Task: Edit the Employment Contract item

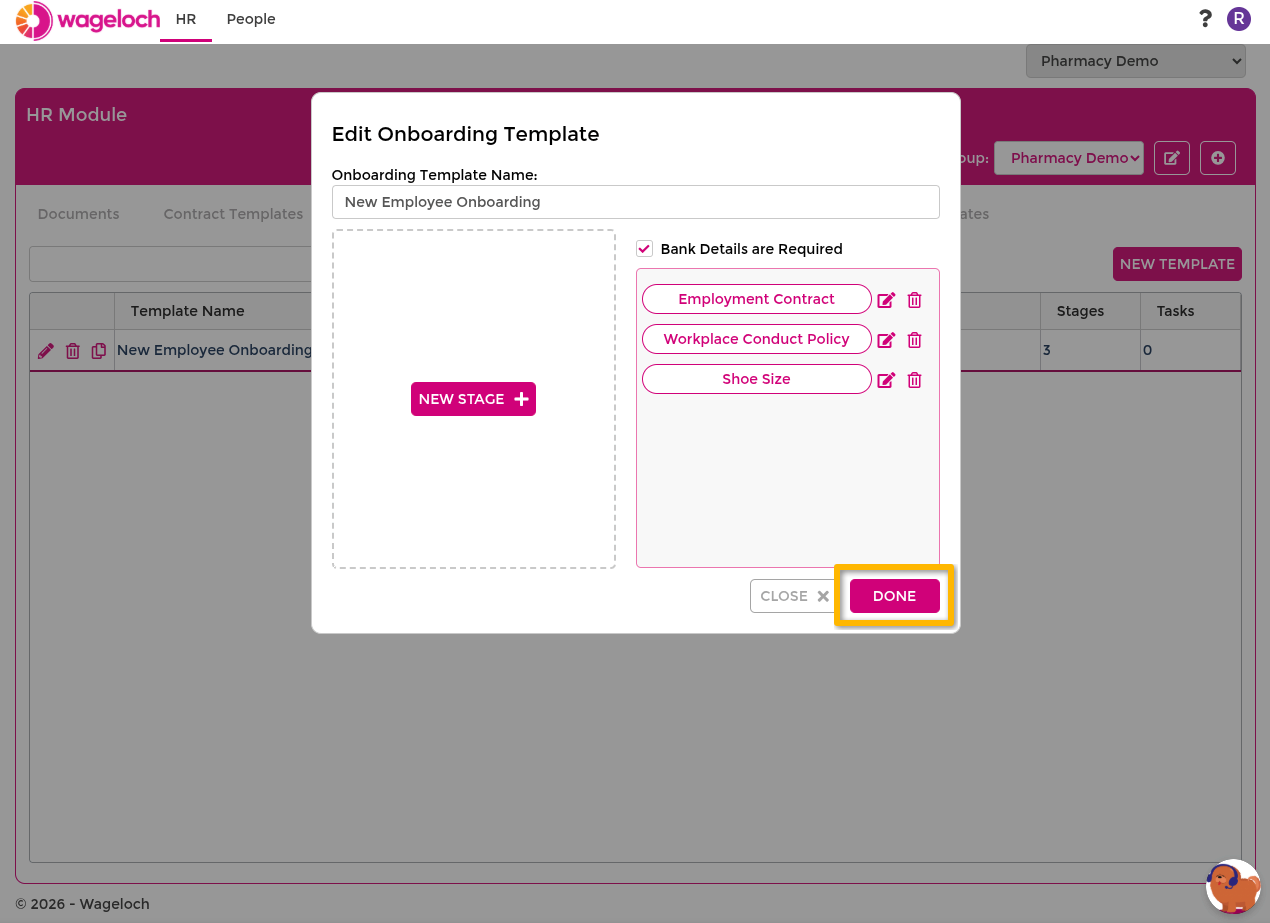Action: [886, 300]
